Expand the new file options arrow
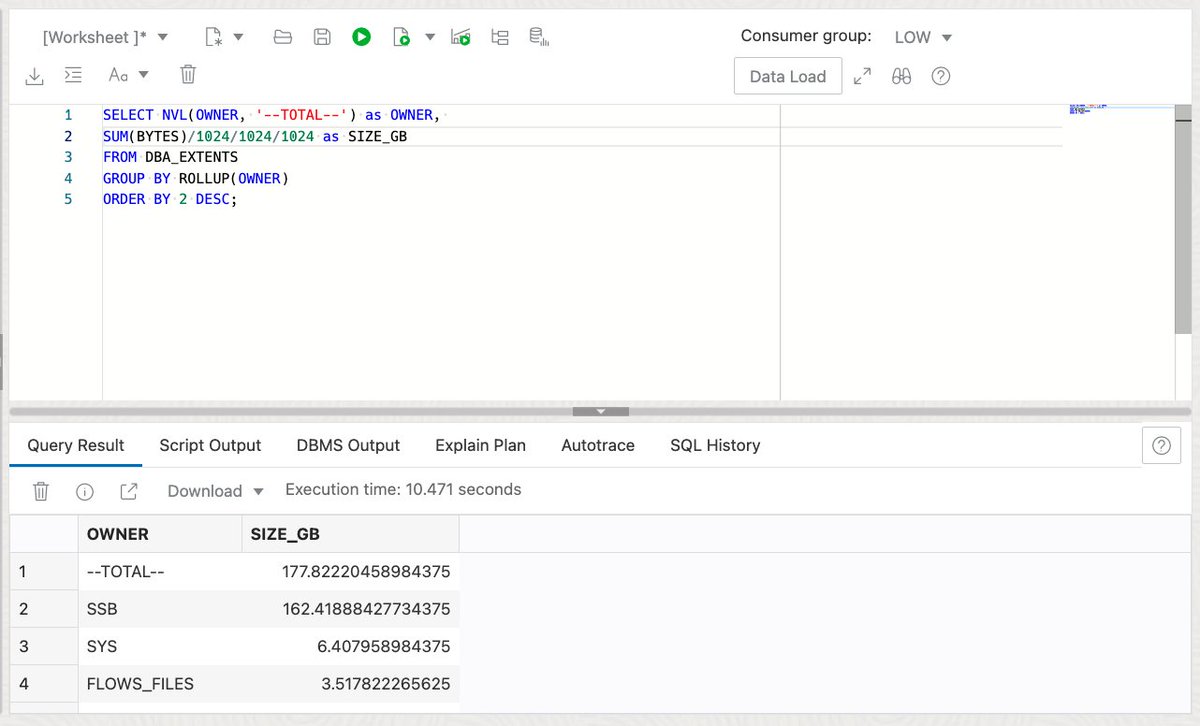1200x726 pixels. point(238,37)
